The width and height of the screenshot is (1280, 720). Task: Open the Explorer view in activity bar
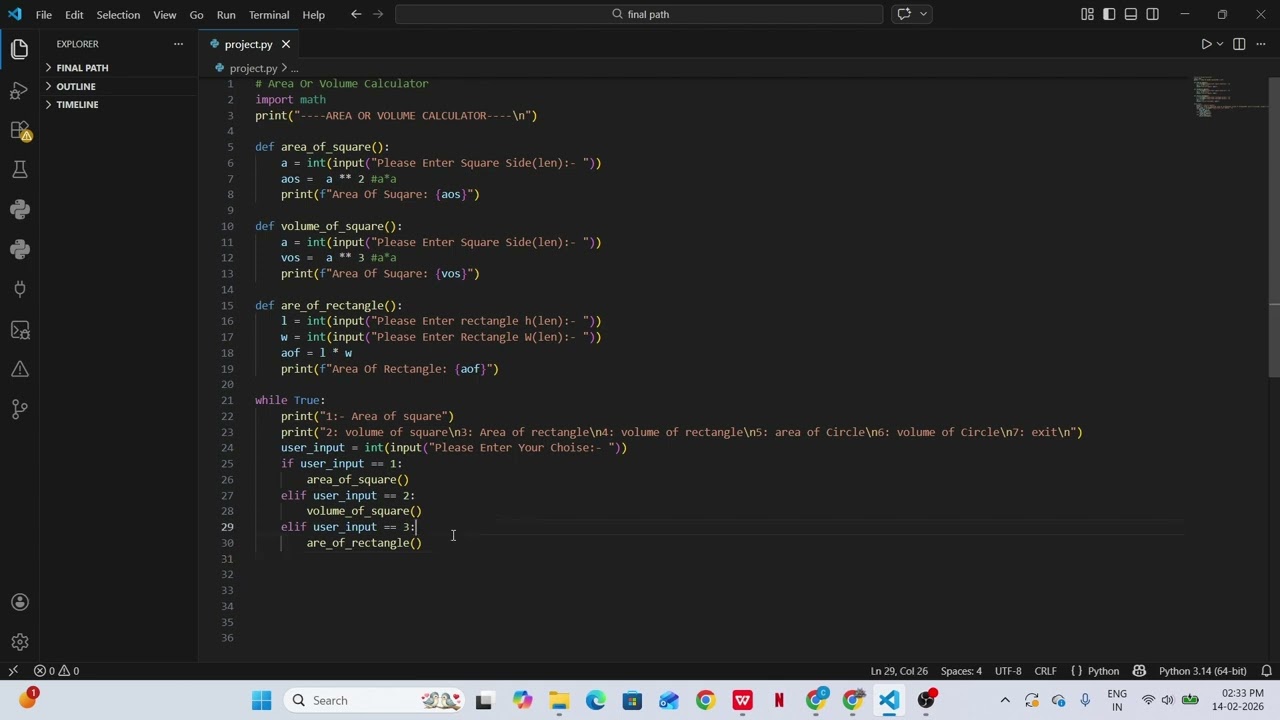coord(19,50)
